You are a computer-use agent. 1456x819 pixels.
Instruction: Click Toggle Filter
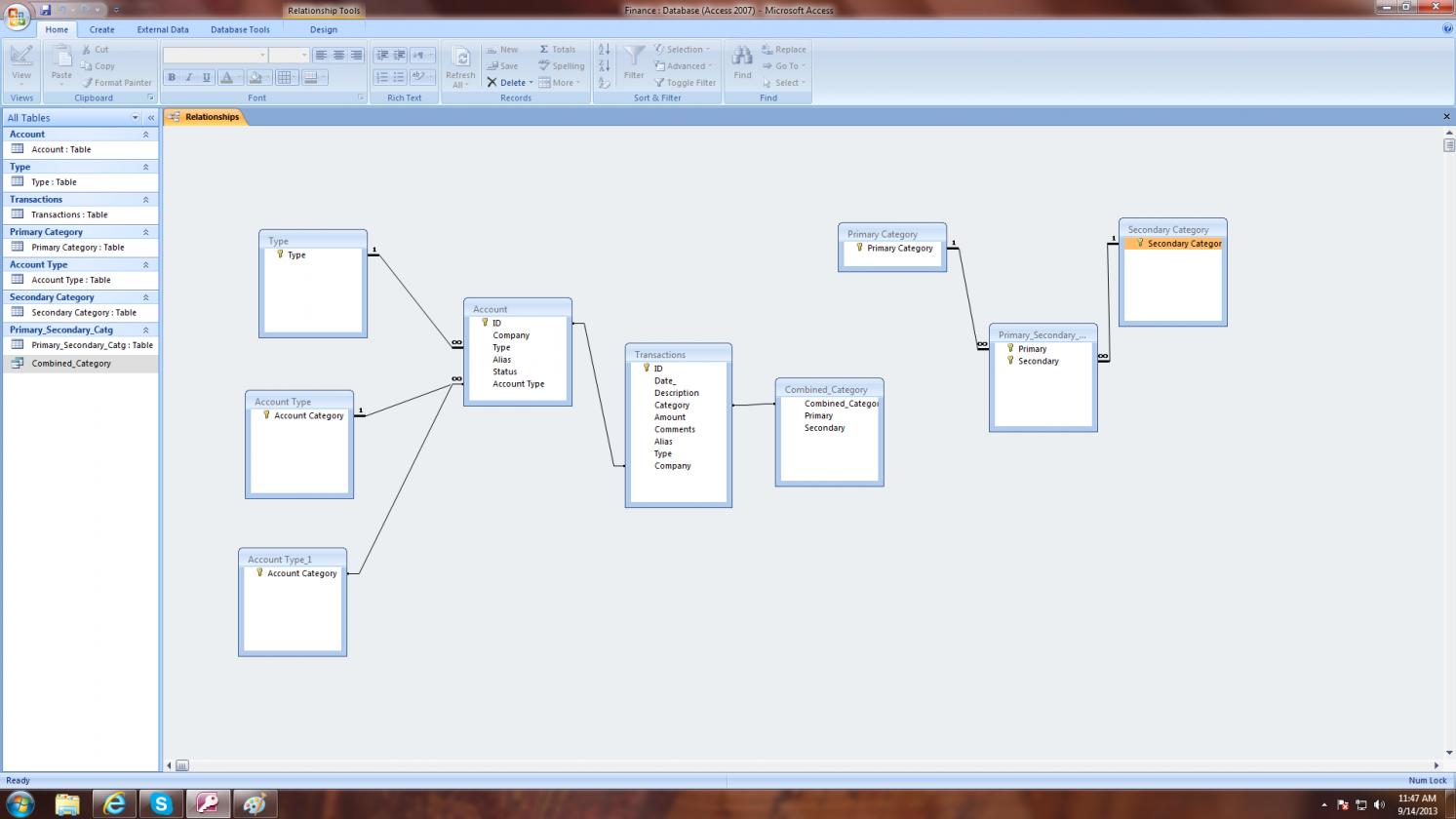point(685,83)
